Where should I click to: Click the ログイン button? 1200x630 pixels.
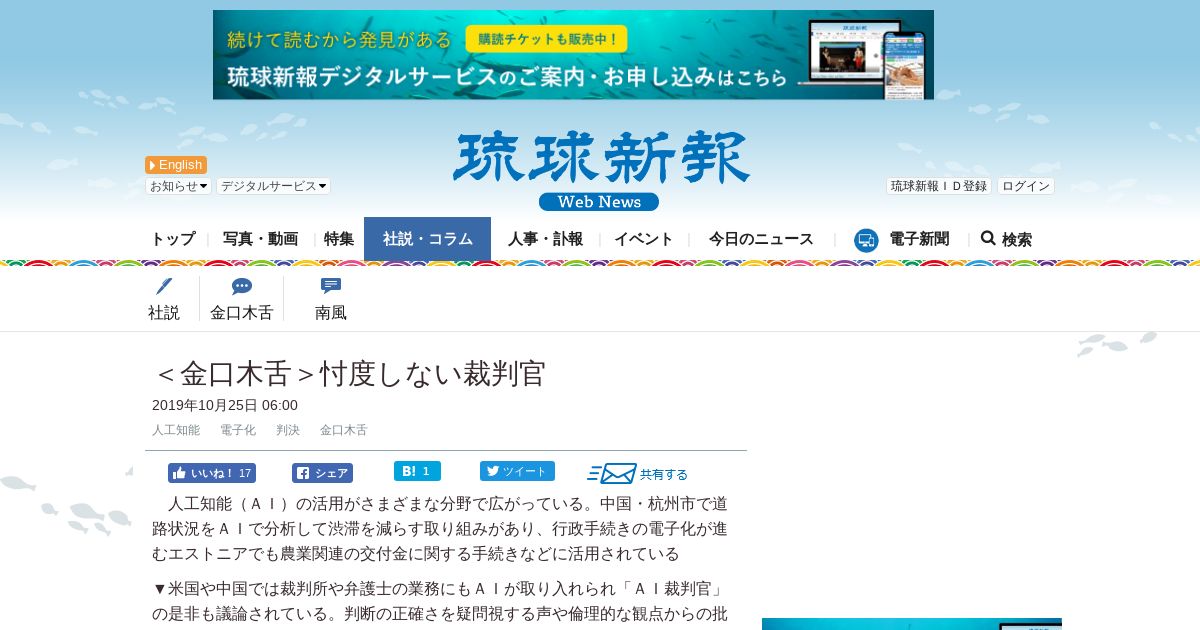pos(1026,186)
